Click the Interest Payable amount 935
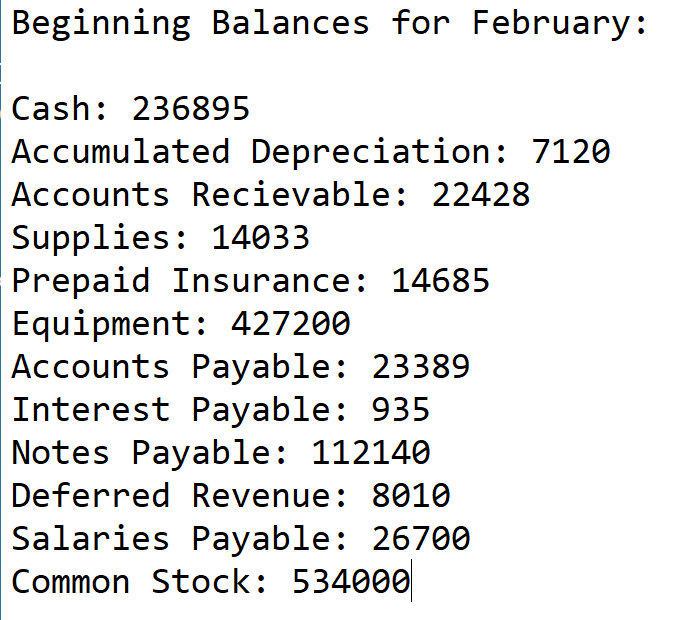Image resolution: width=692 pixels, height=620 pixels. click(x=400, y=410)
